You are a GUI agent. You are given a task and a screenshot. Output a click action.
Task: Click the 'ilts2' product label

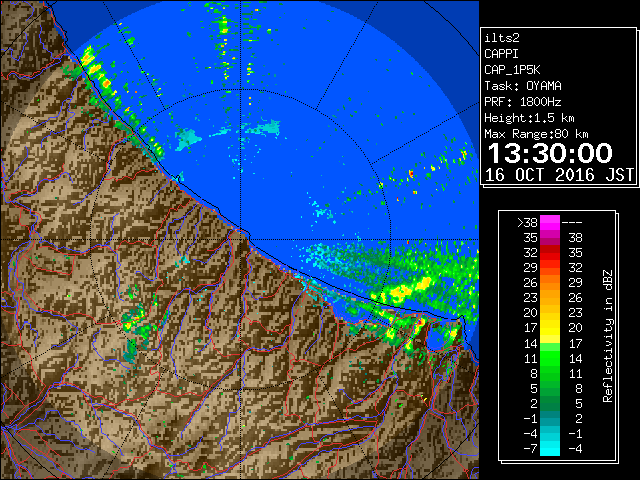(502, 38)
